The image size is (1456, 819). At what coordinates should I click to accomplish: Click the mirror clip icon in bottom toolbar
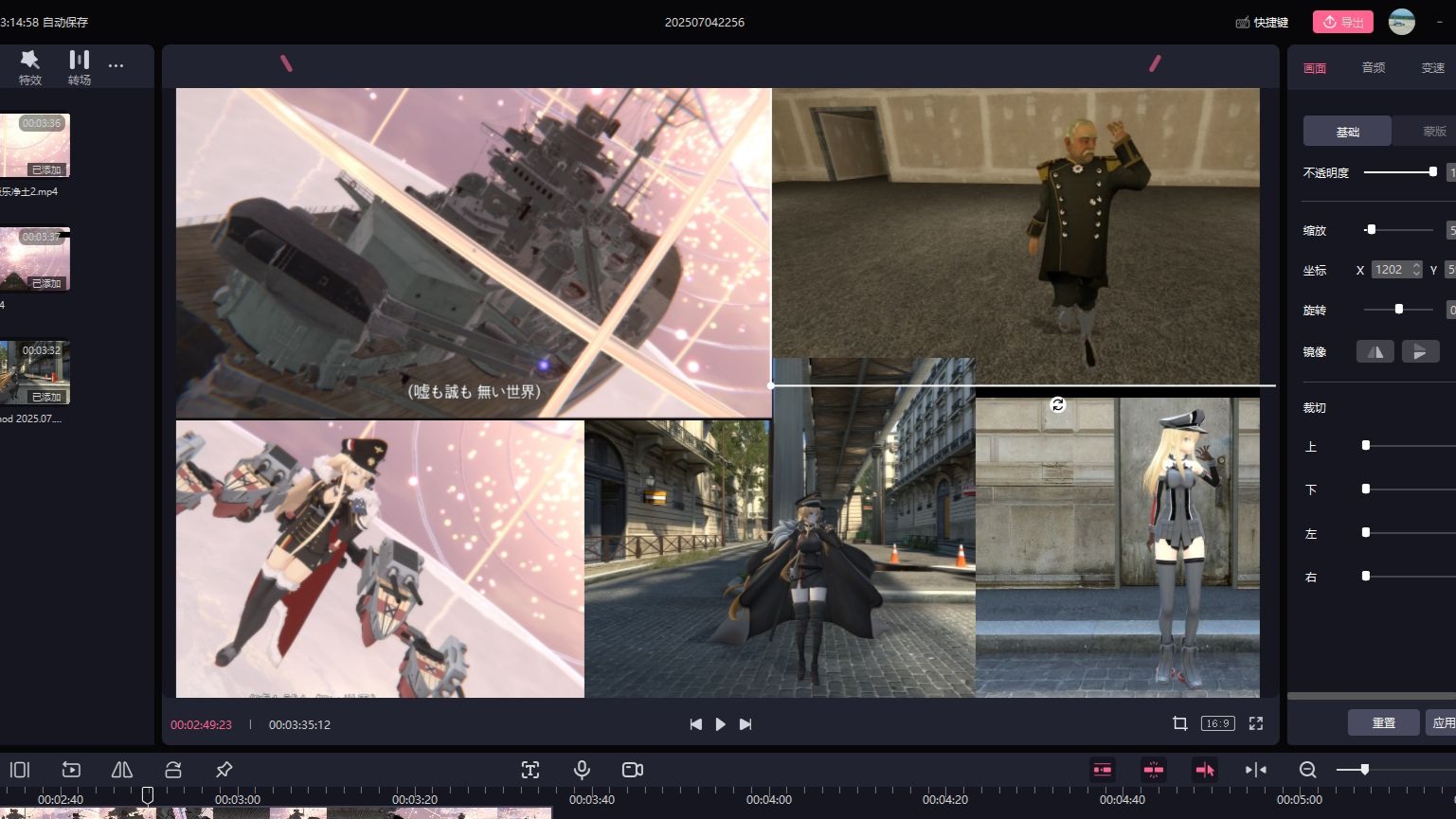pyautogui.click(x=121, y=770)
